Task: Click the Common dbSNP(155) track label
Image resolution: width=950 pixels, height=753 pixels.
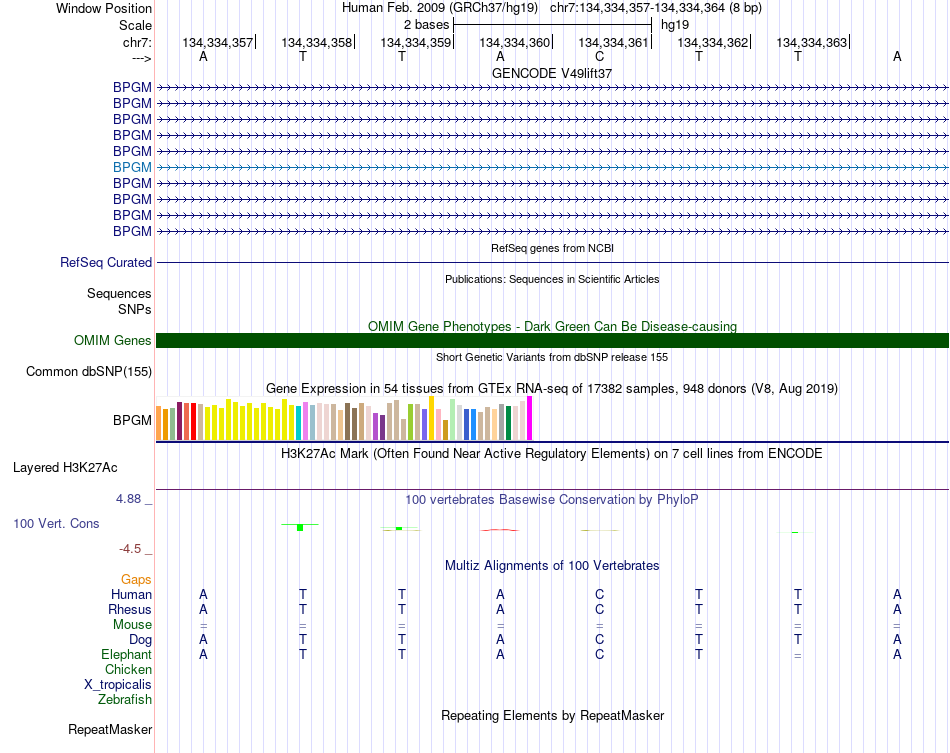Action: coord(88,372)
